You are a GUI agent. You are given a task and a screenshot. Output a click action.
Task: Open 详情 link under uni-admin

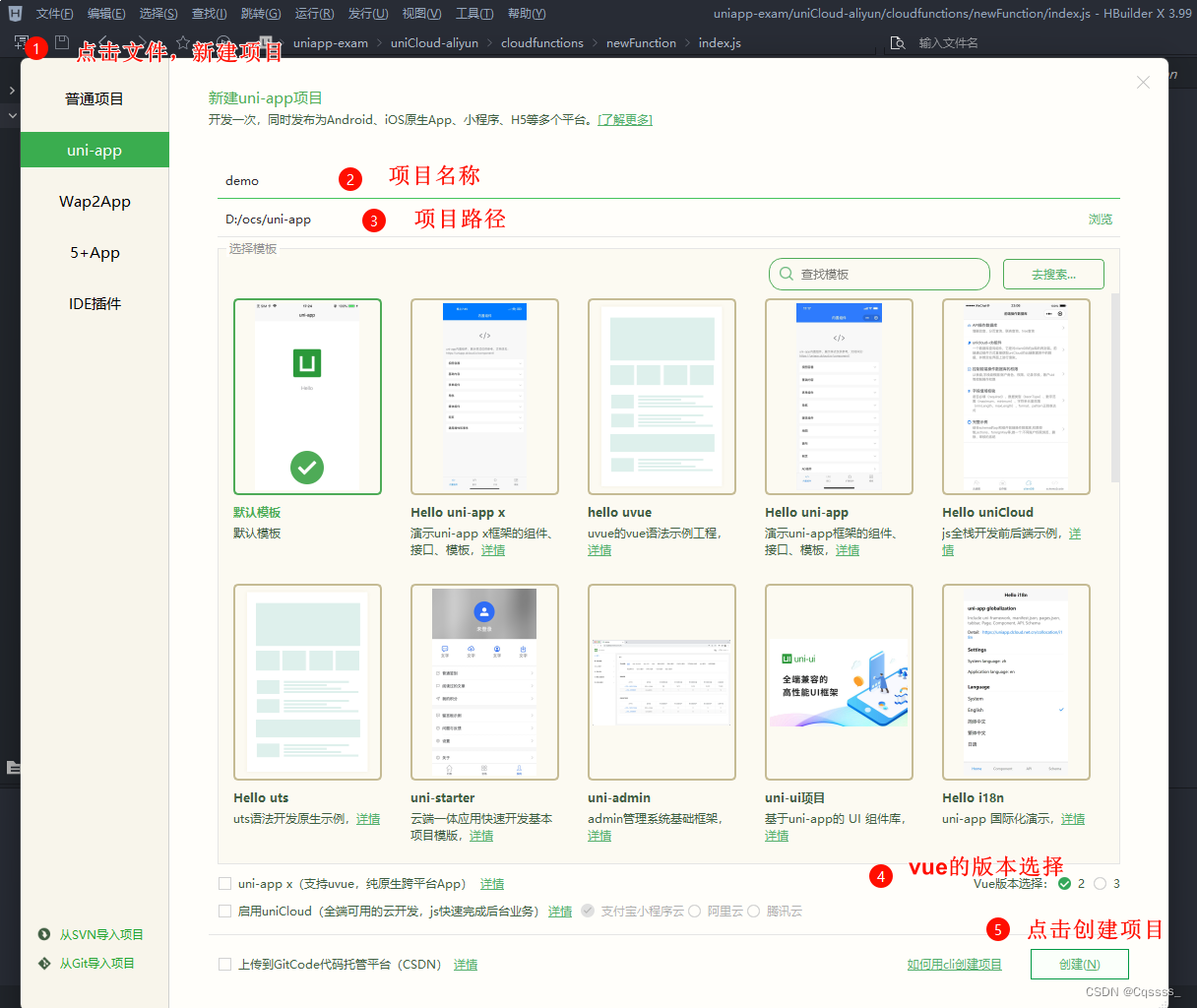599,836
